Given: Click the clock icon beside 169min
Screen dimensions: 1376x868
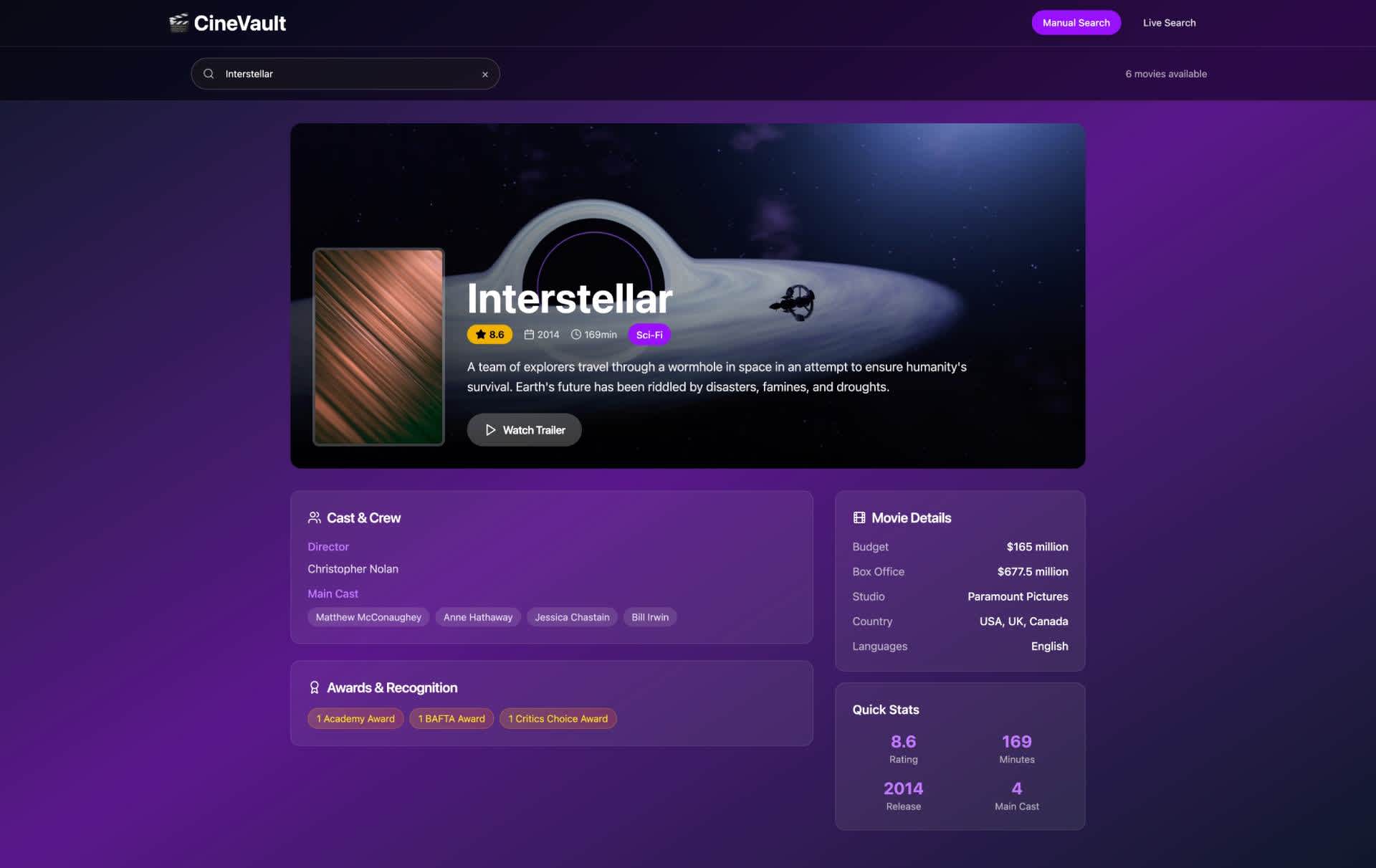Looking at the screenshot, I should [575, 335].
